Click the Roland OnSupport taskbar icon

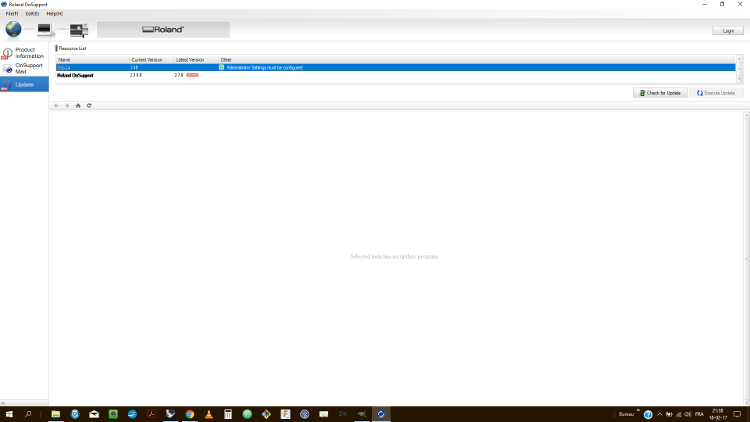point(381,414)
